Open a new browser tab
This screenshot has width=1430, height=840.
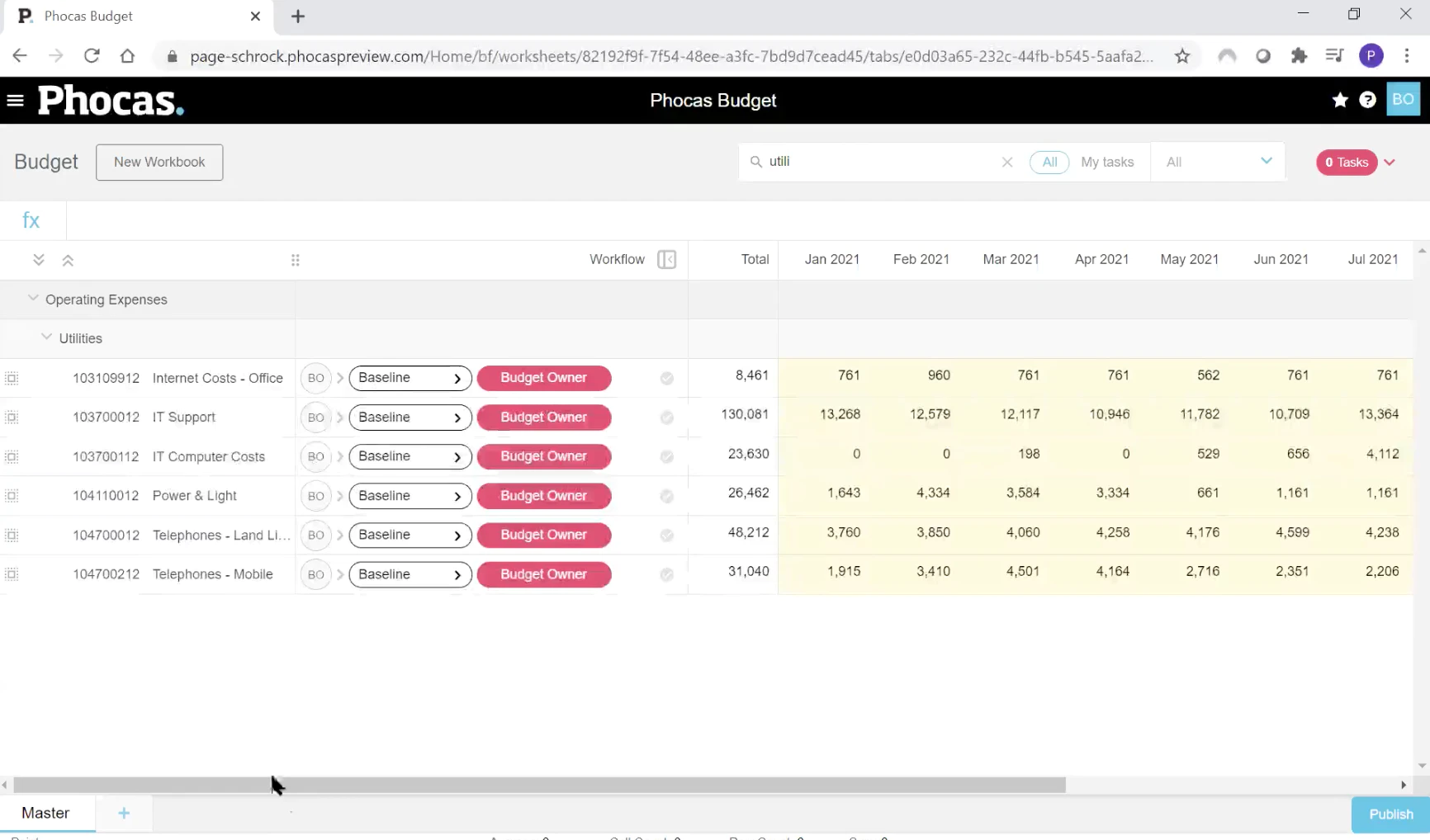pyautogui.click(x=298, y=17)
